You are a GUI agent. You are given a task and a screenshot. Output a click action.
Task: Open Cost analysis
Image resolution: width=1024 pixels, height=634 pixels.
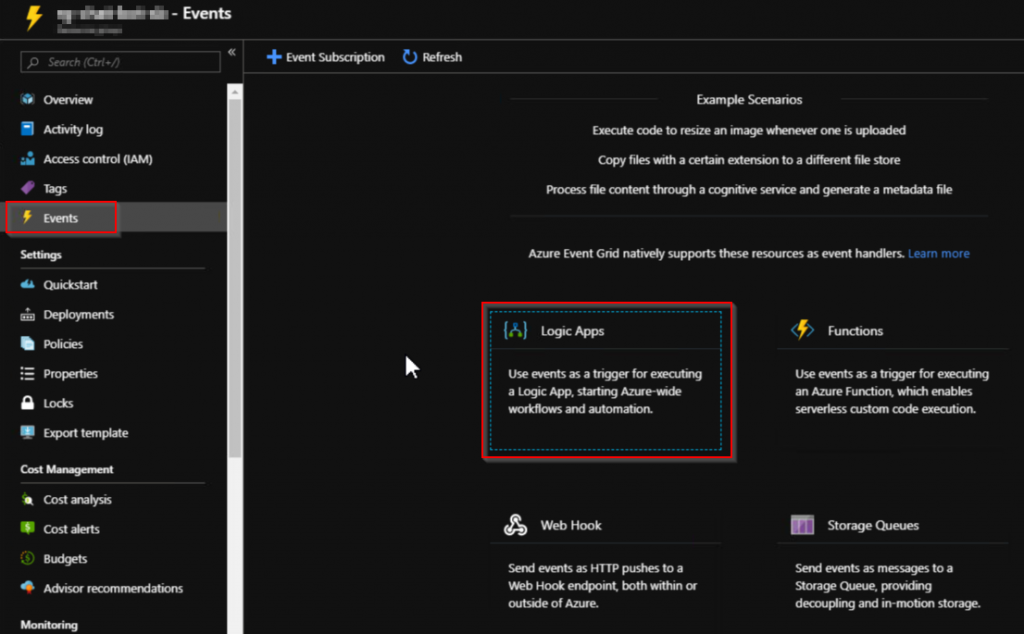click(77, 499)
